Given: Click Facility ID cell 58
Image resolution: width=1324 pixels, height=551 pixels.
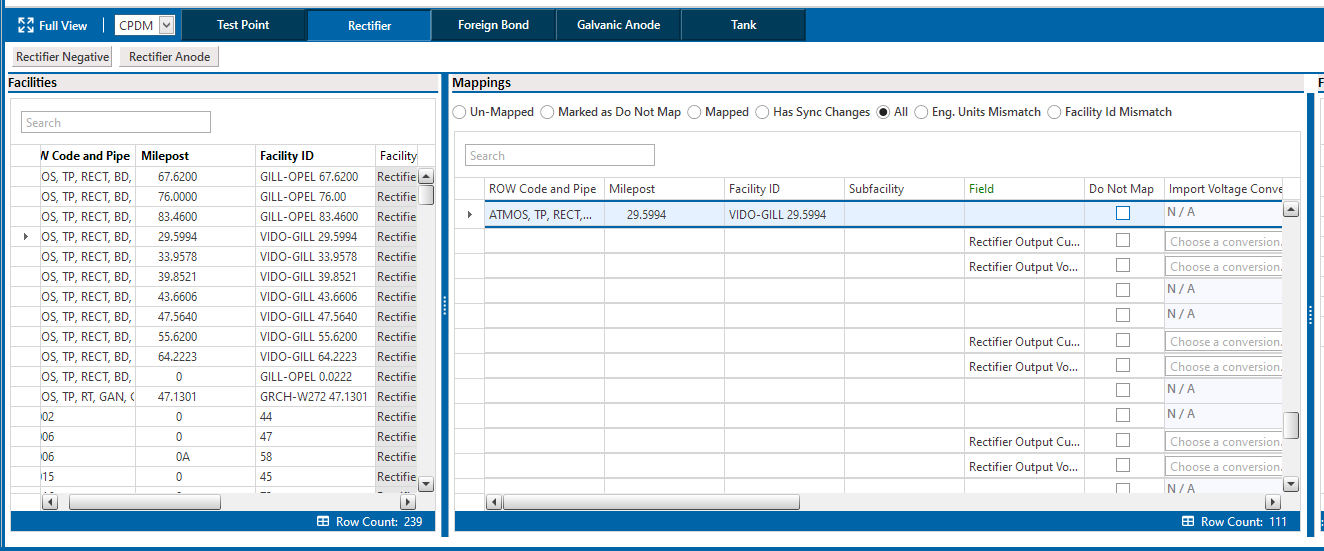Looking at the screenshot, I should coord(316,457).
